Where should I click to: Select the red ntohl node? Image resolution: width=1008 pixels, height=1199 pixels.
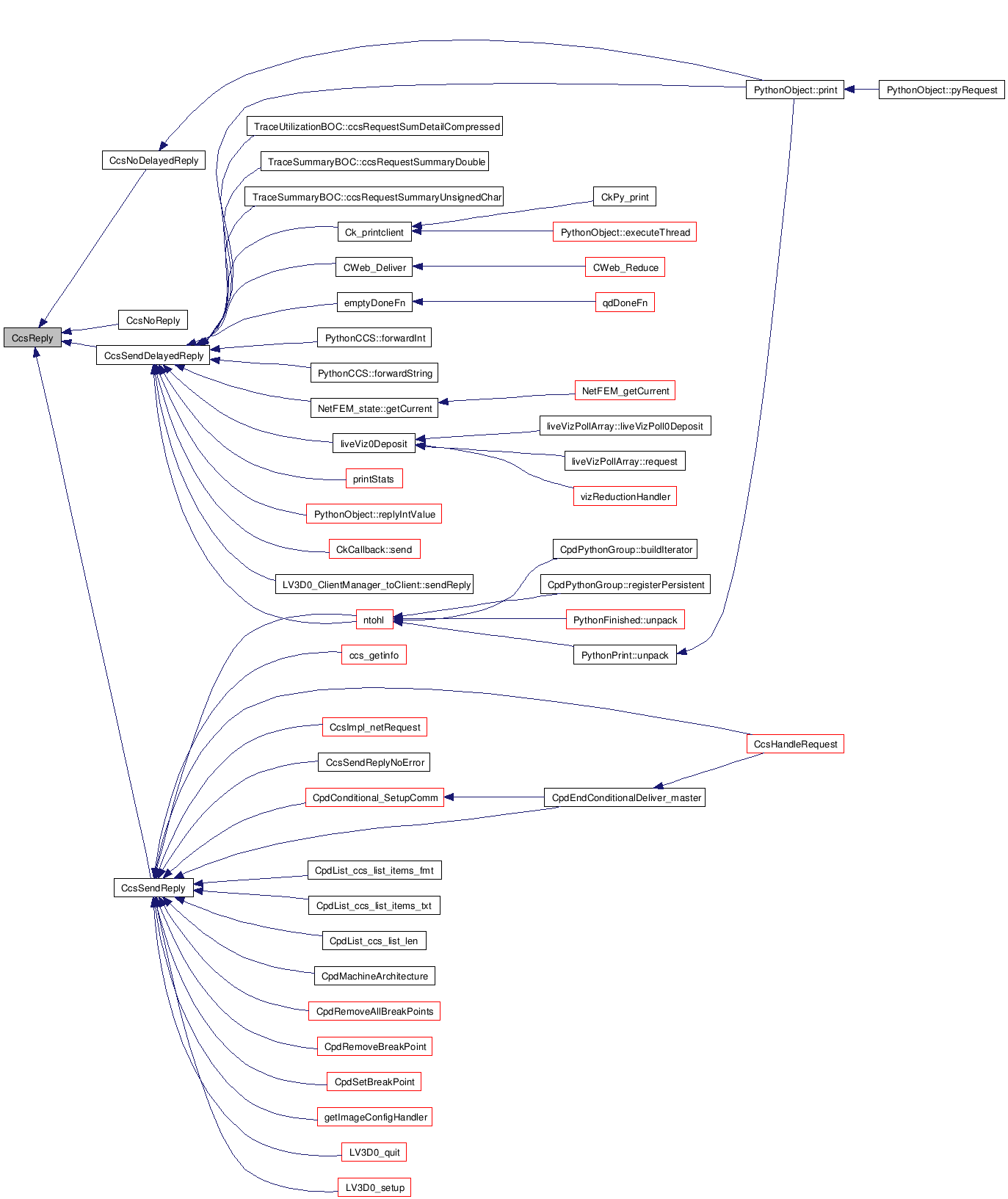point(374,620)
